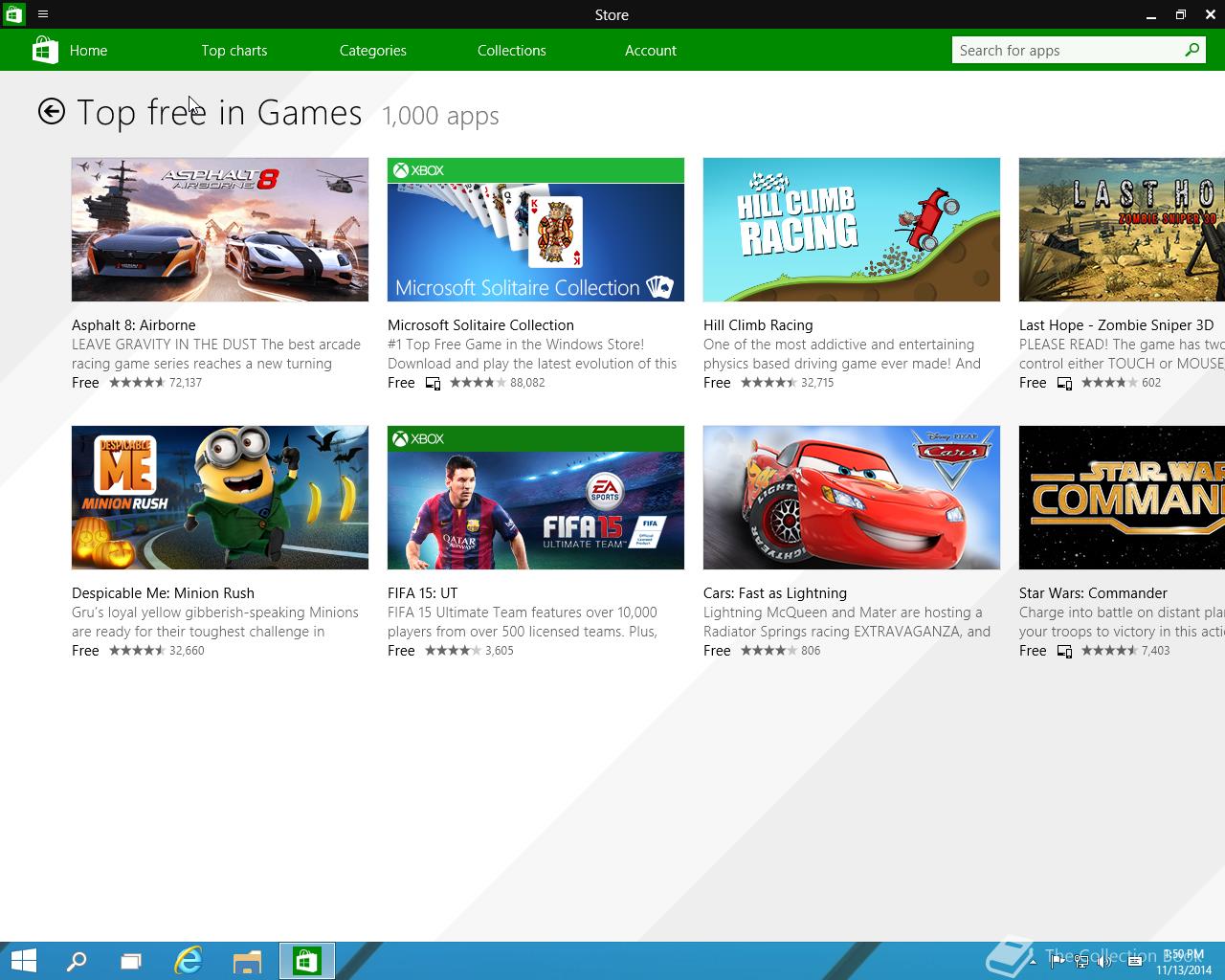The width and height of the screenshot is (1225, 980).
Task: Click 'Microsoft Solitaire Collection' title text
Action: (480, 325)
